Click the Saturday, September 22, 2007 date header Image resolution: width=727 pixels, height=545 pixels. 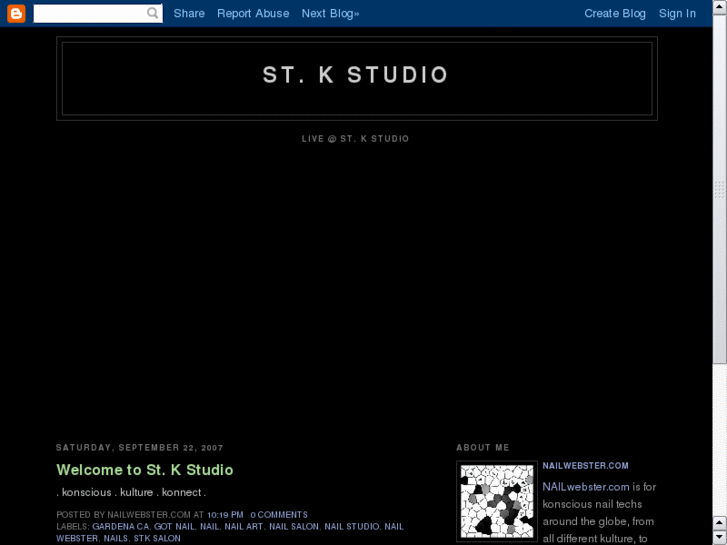coord(140,448)
